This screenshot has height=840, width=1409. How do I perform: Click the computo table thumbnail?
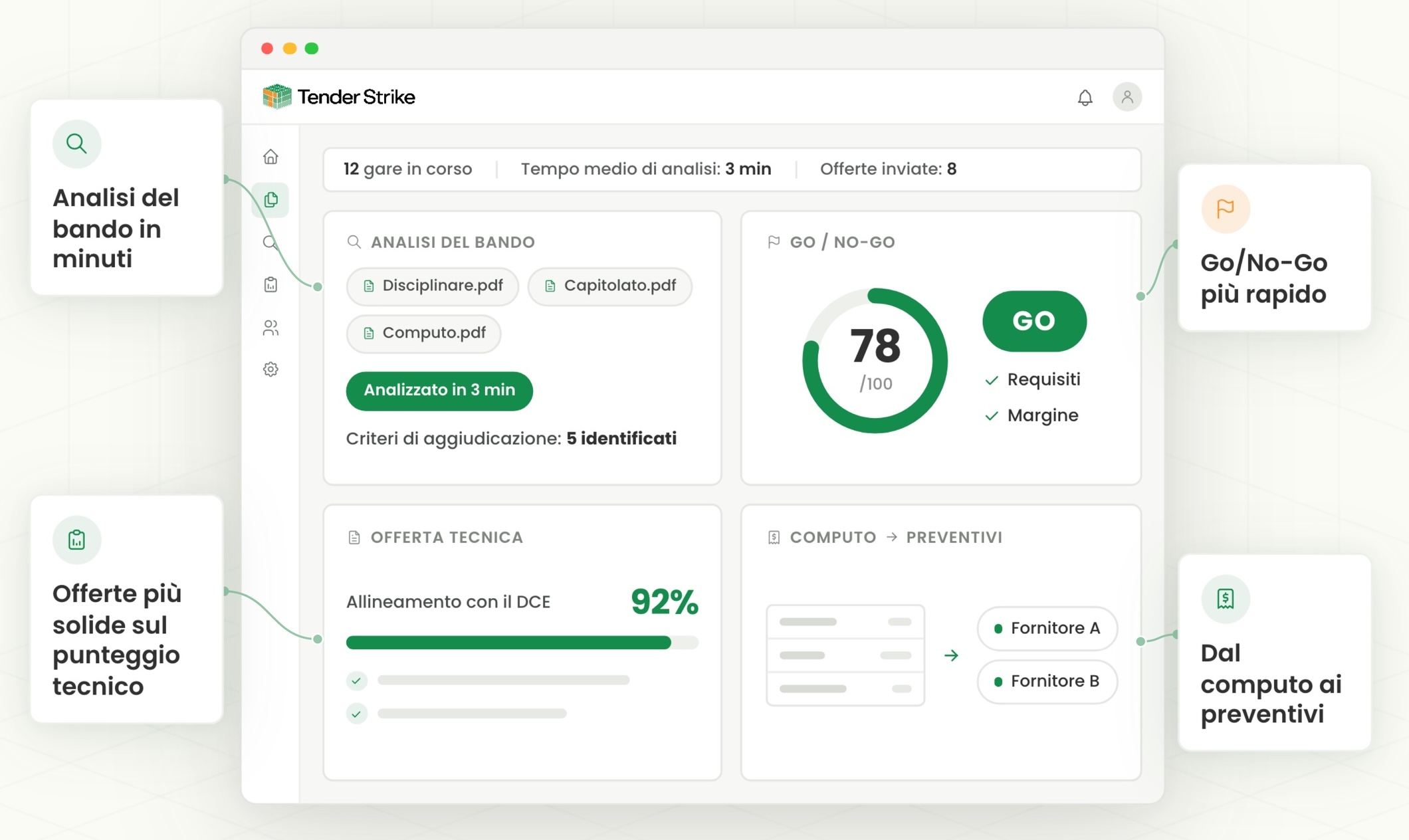(x=845, y=655)
